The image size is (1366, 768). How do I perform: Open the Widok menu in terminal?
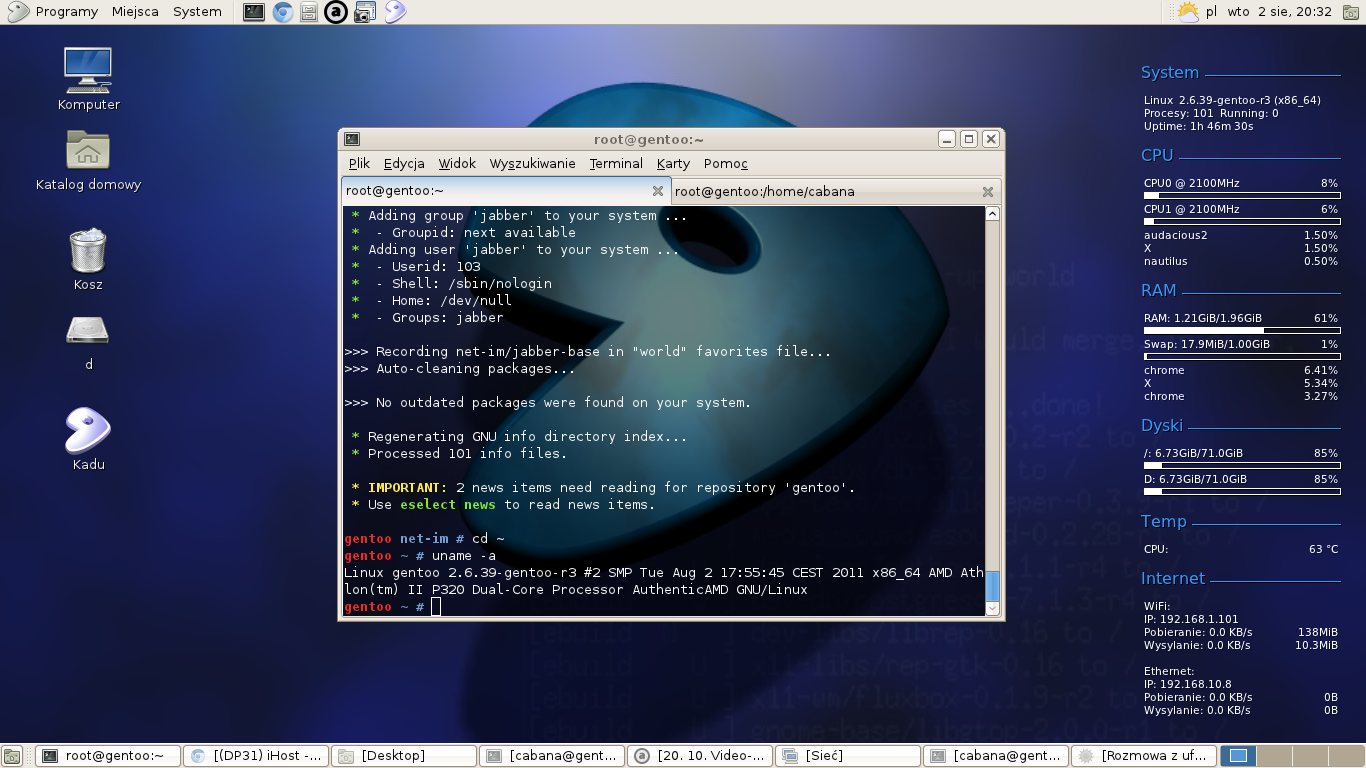(457, 163)
